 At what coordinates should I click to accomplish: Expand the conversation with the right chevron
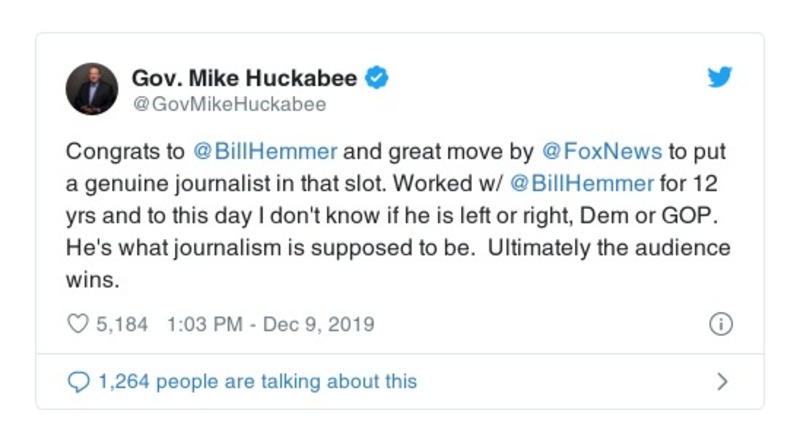click(x=722, y=381)
